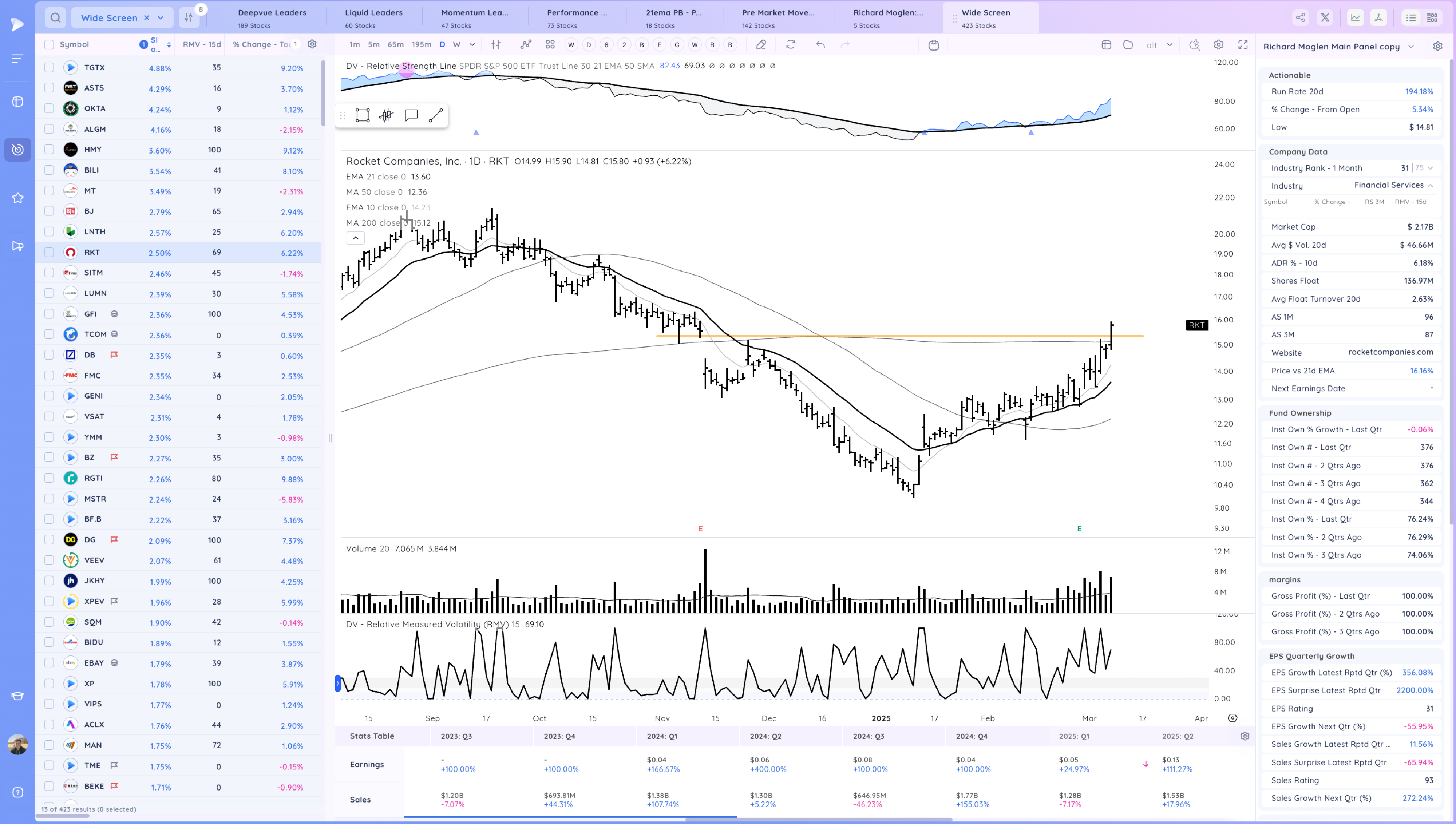Open the timeframe dropdown chevron

click(472, 45)
